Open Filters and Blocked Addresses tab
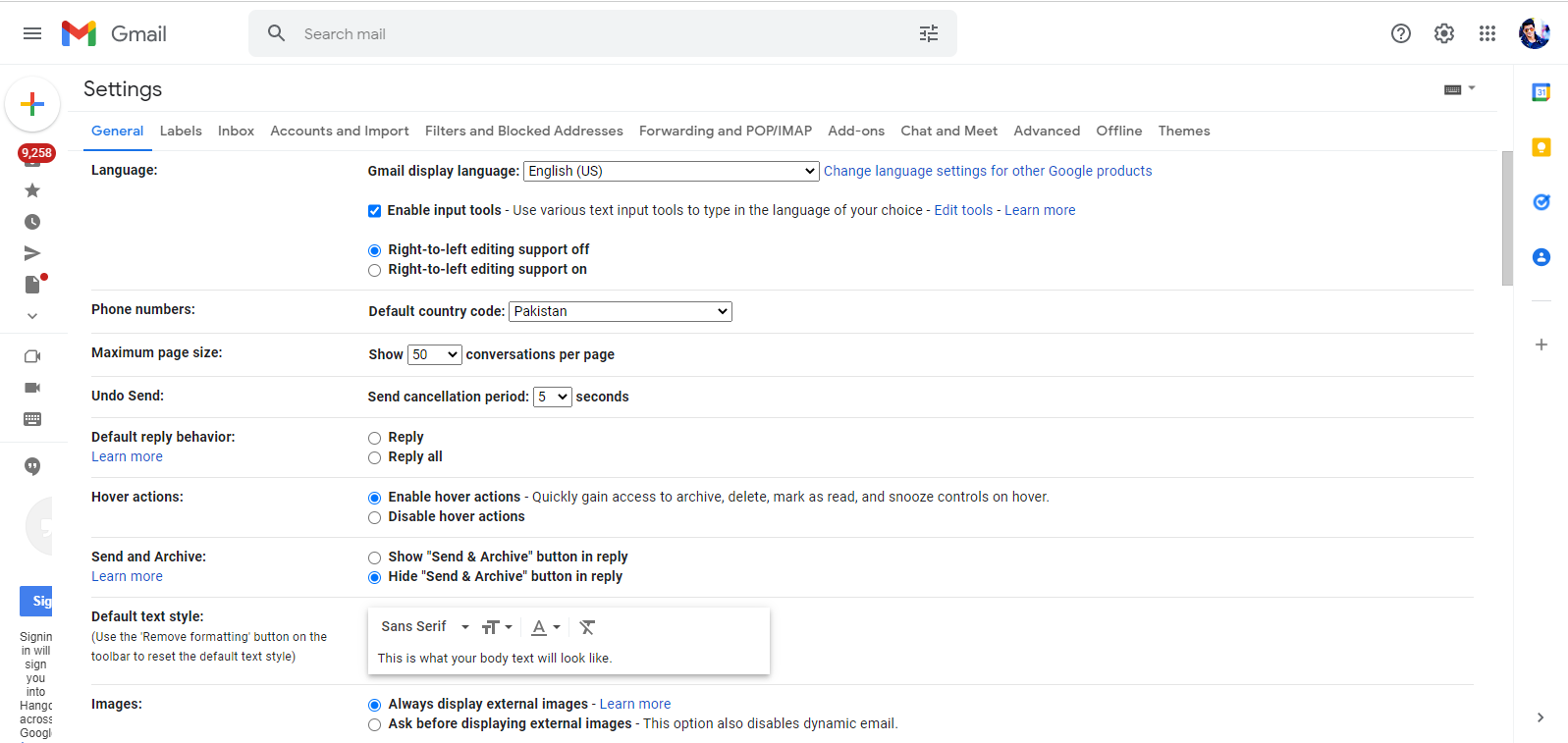Image resolution: width=1568 pixels, height=743 pixels. [523, 131]
